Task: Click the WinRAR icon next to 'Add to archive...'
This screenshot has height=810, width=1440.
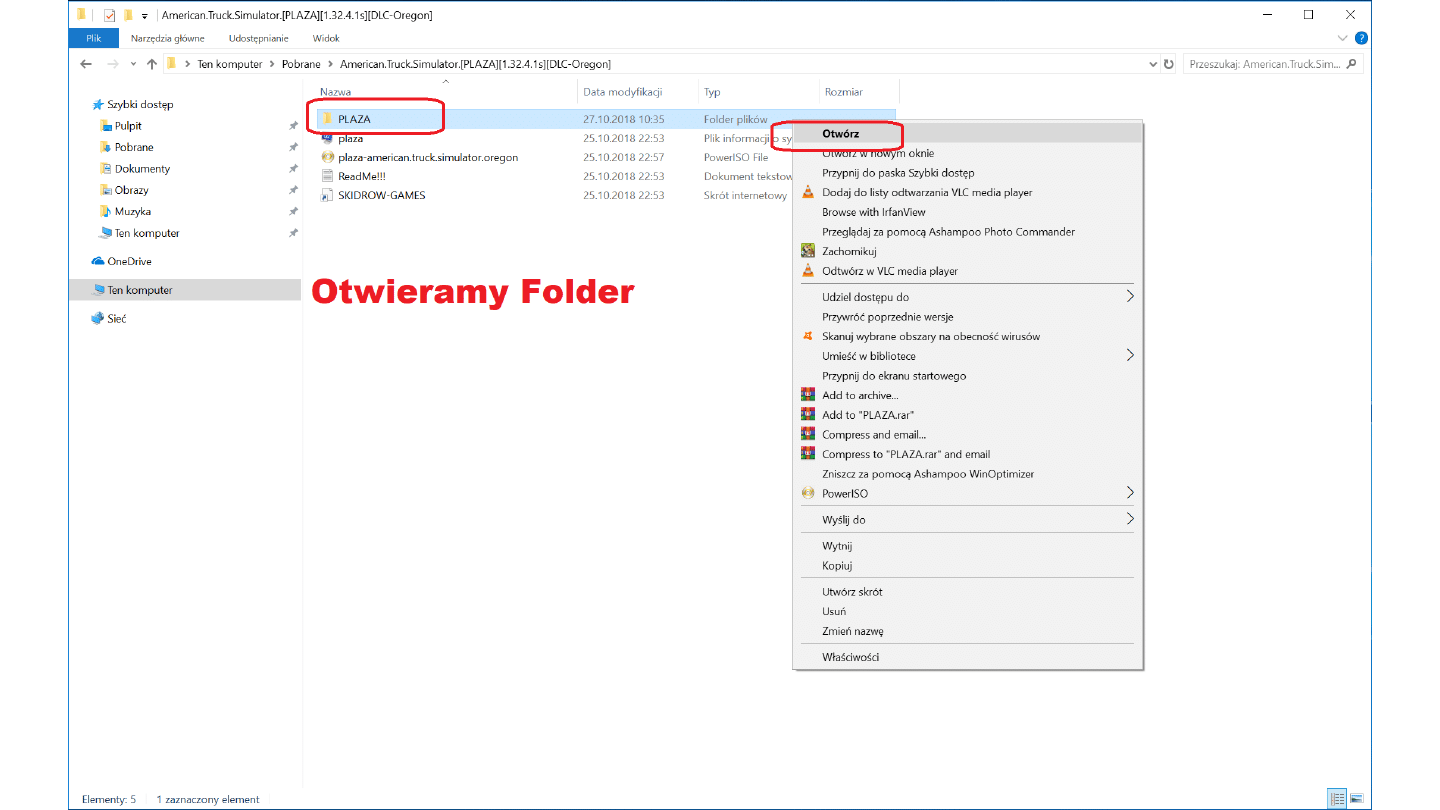Action: coord(808,395)
